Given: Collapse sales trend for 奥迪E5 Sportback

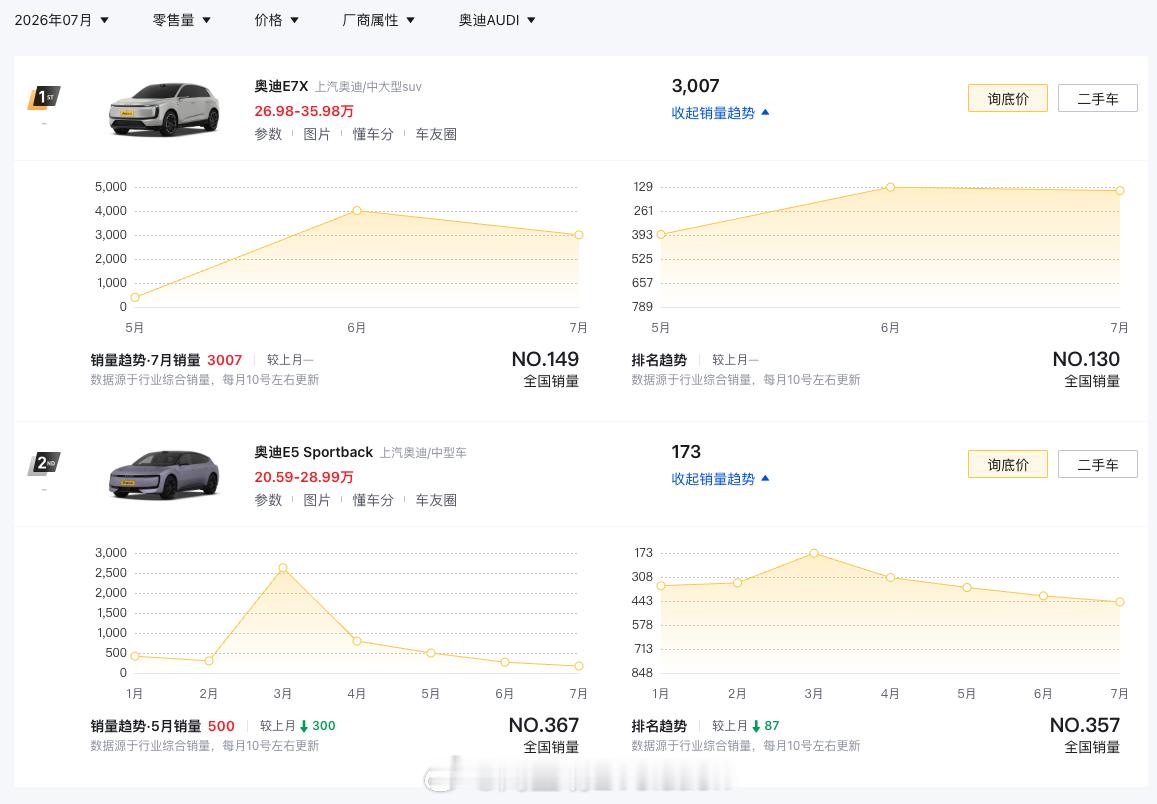Looking at the screenshot, I should [x=720, y=479].
